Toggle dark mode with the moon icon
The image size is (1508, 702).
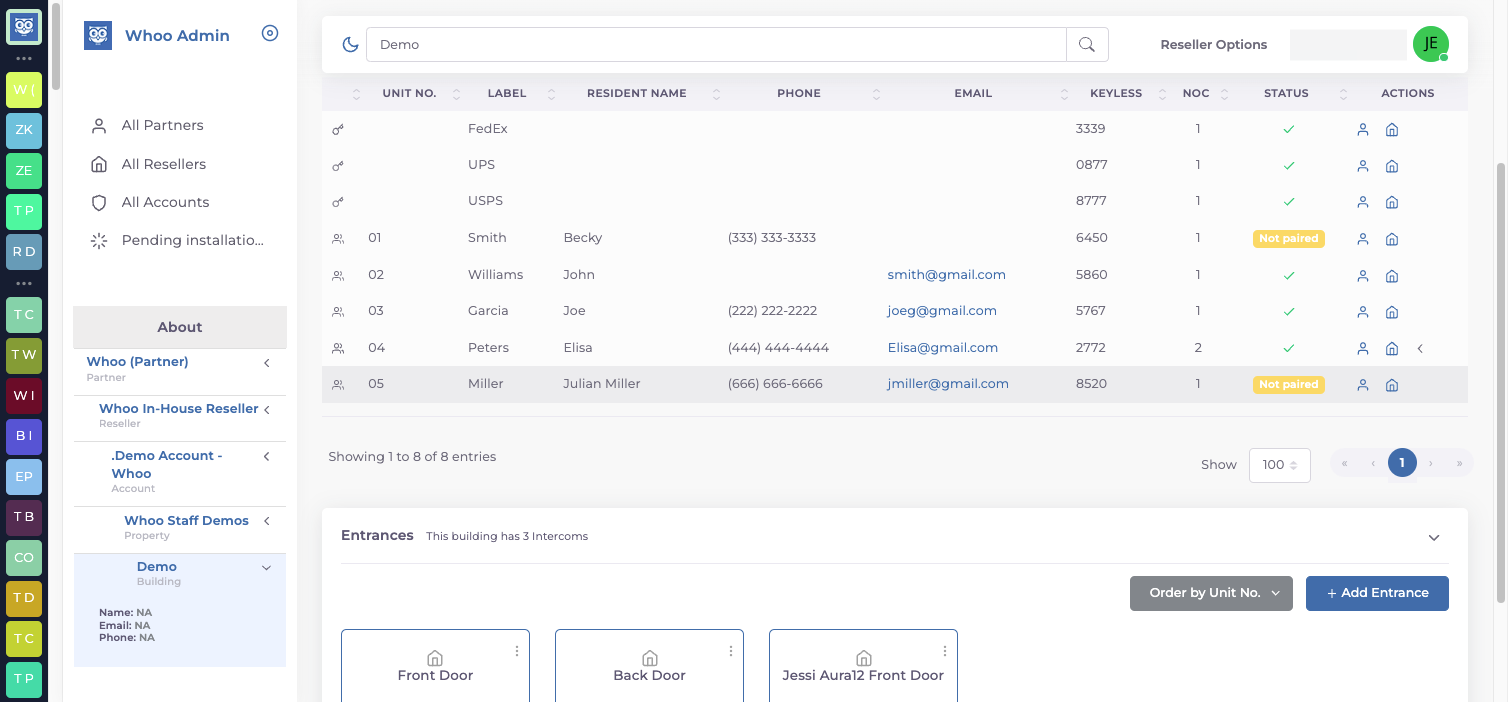(x=350, y=44)
